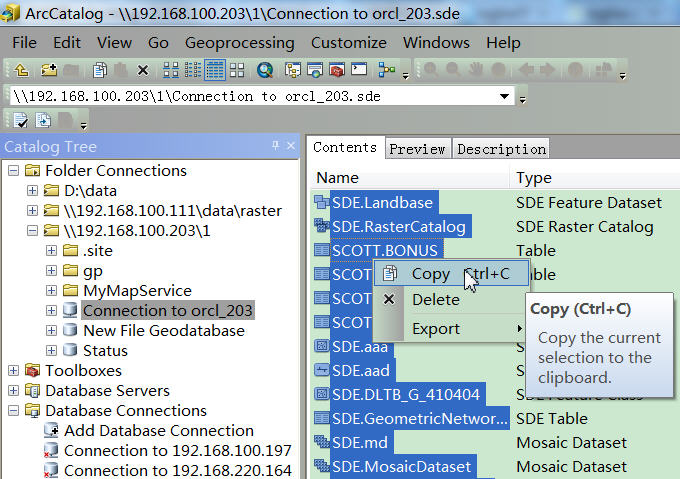
Task: Click the Validate Metadata icon
Action: [x=20, y=120]
